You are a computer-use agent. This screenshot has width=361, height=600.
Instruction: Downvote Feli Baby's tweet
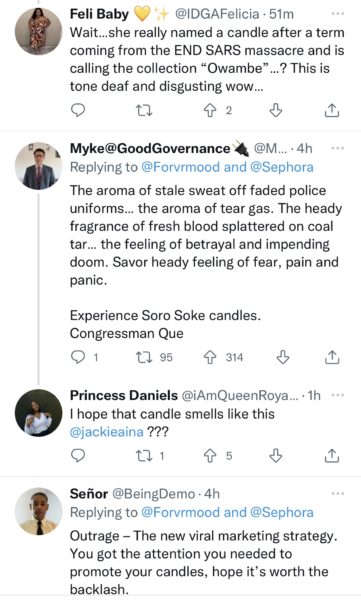(x=276, y=111)
